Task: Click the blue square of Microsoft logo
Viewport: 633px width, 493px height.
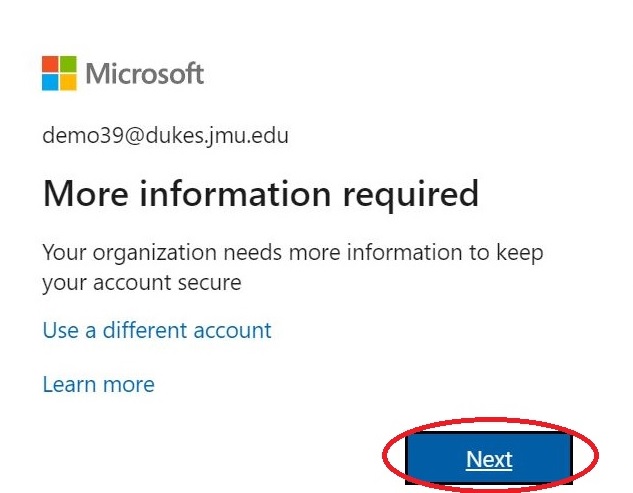Action: point(50,81)
